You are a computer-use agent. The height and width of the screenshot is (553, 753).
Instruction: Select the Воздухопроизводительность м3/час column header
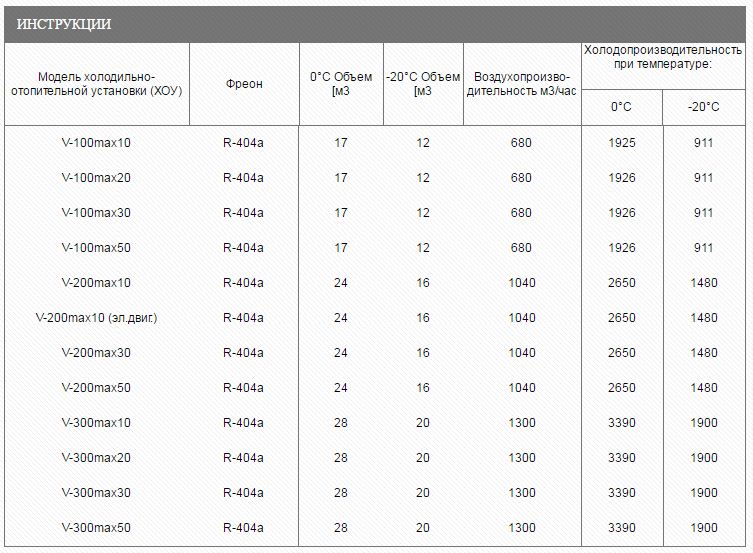[522, 84]
